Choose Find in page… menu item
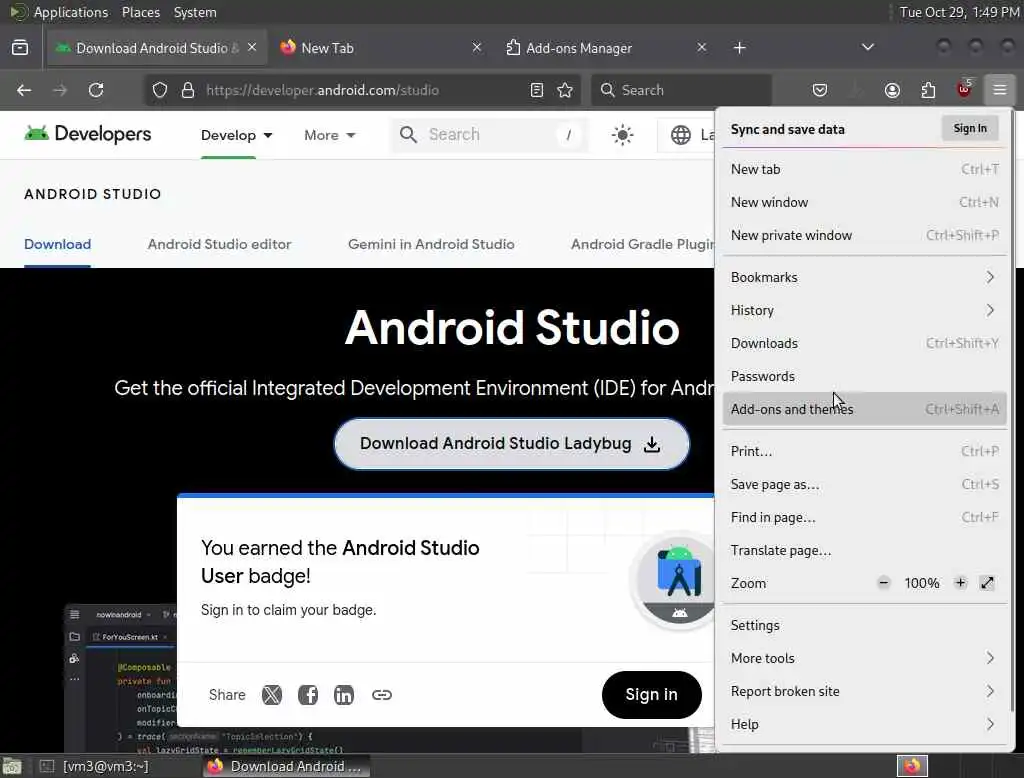1024x778 pixels. [x=865, y=517]
